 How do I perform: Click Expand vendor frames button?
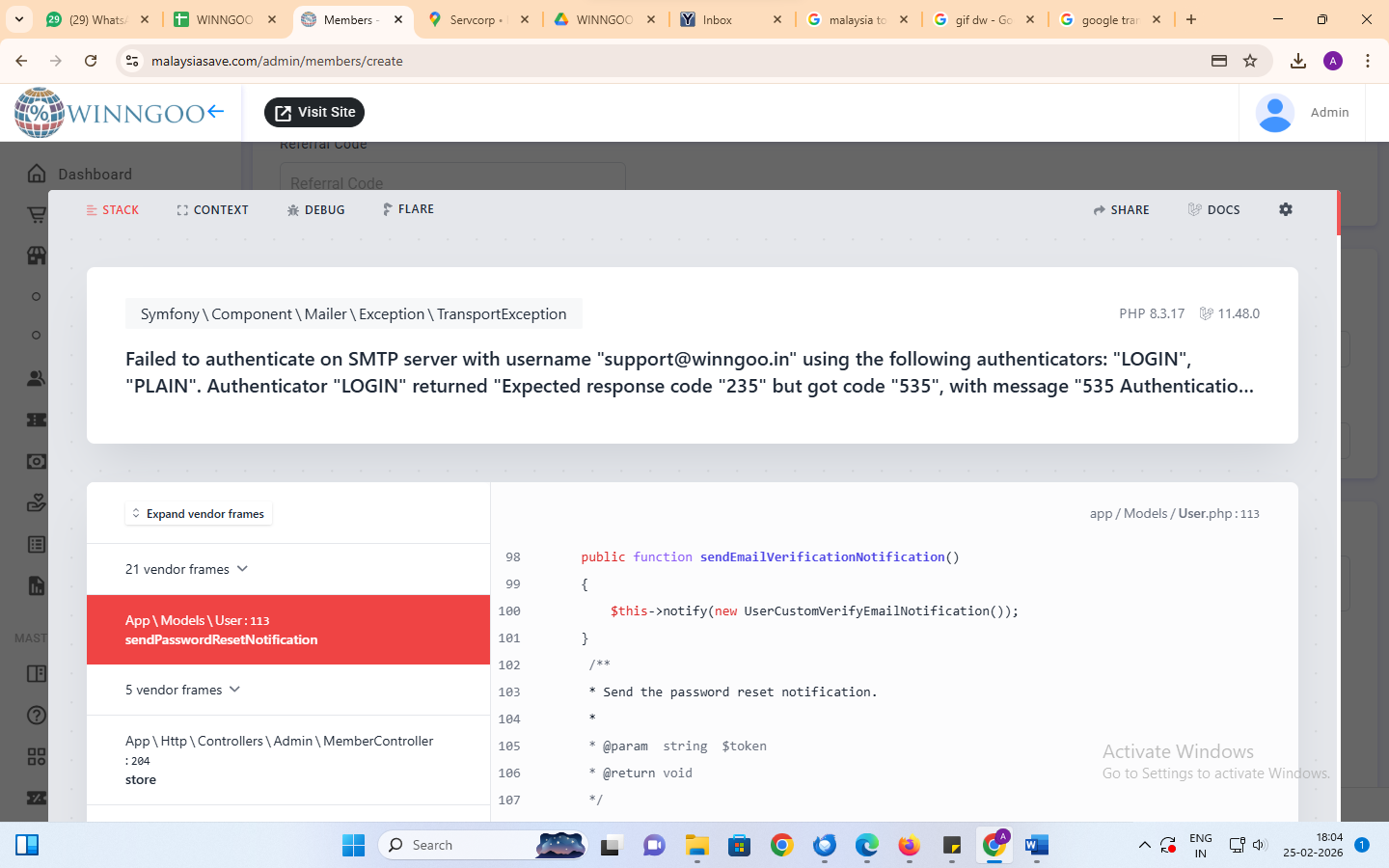tap(199, 514)
